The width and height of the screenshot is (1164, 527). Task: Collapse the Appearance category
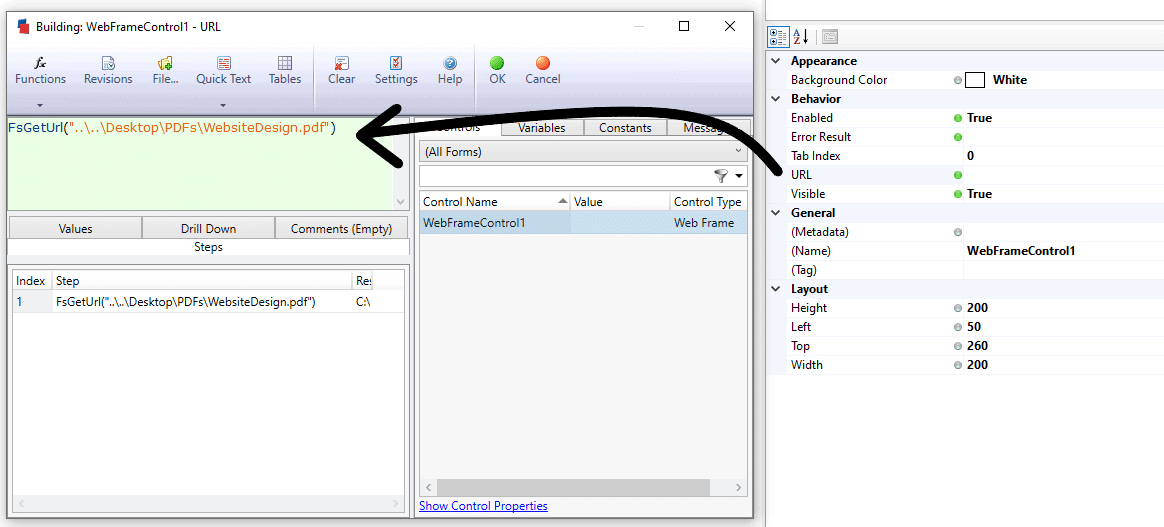point(776,61)
